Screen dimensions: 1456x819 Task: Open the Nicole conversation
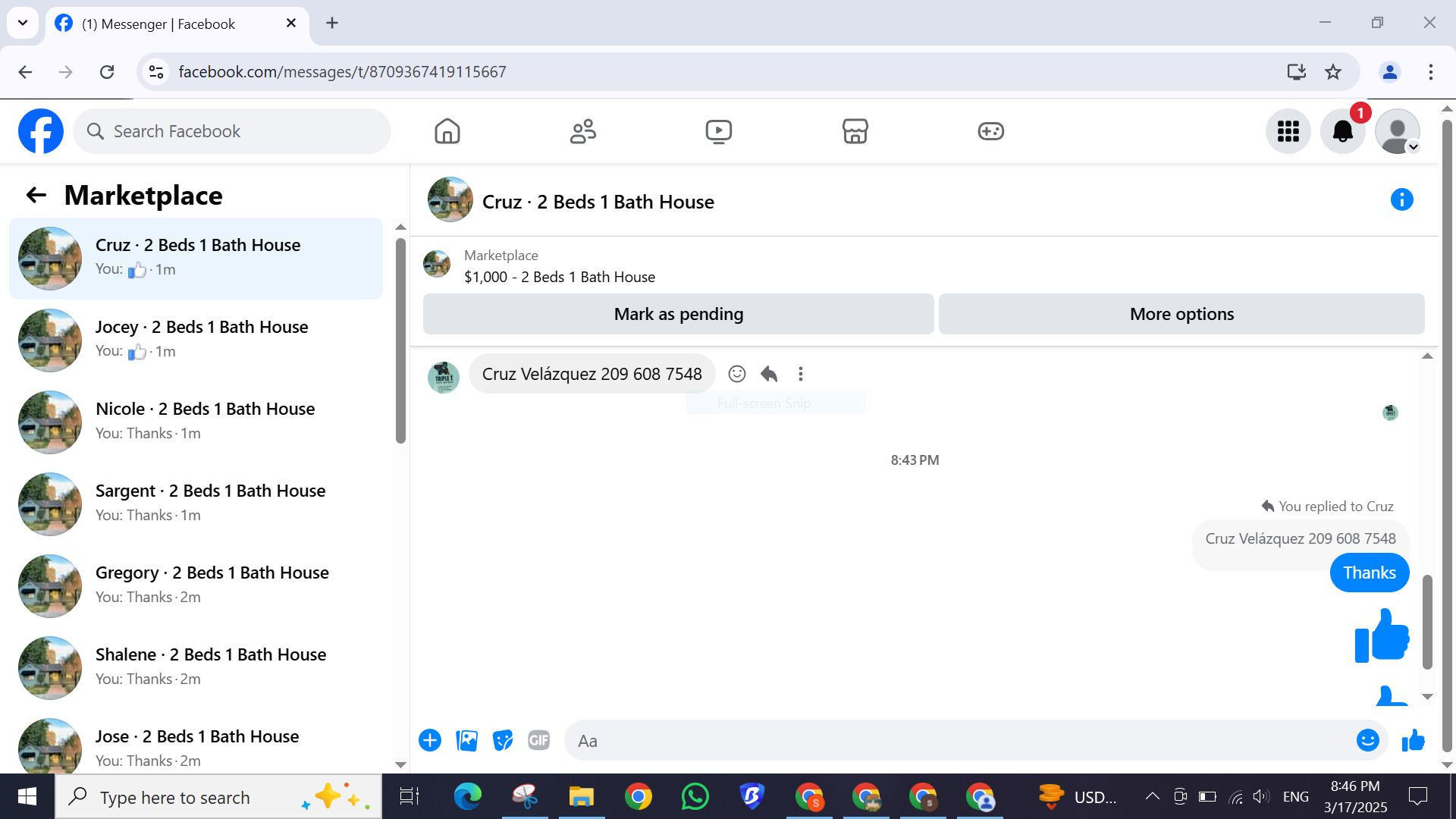click(x=196, y=422)
